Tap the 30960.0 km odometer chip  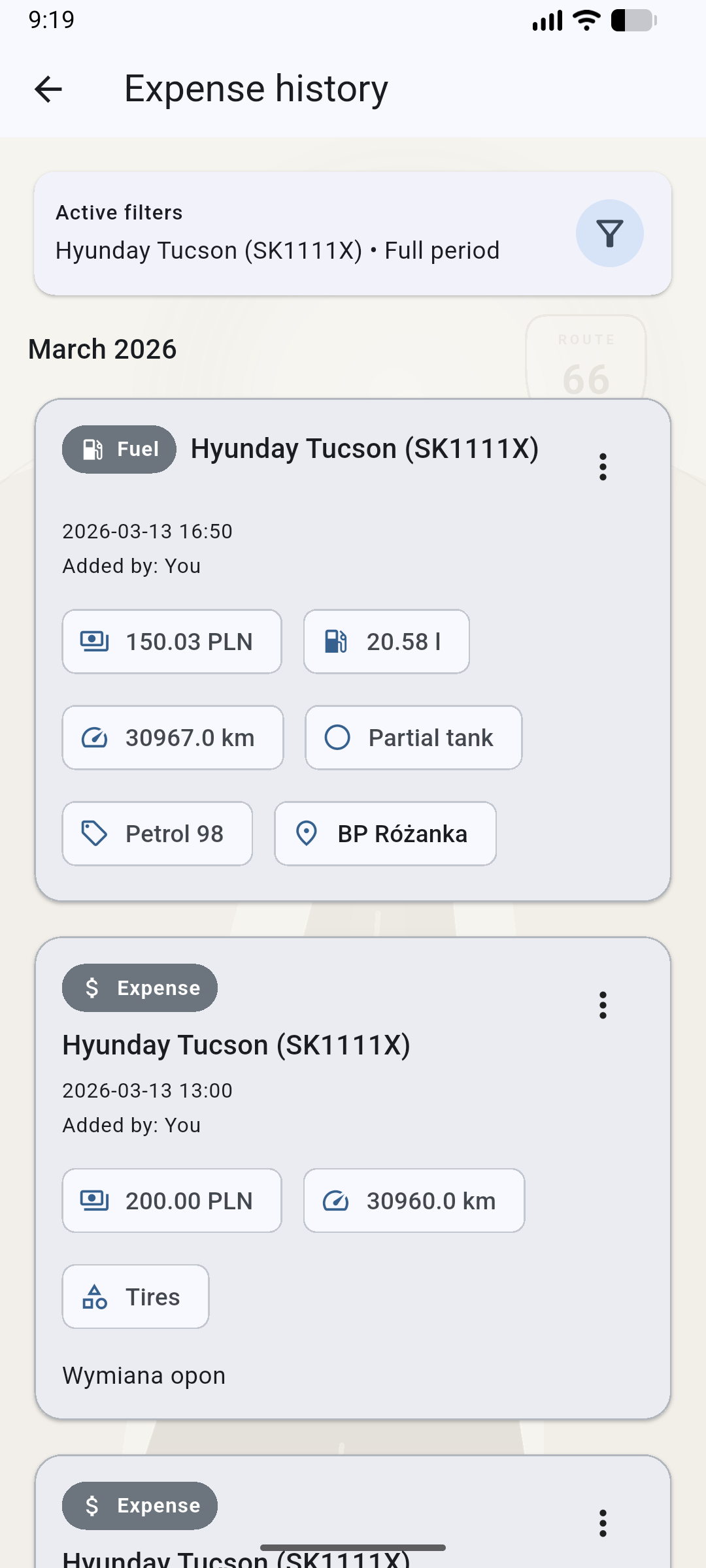click(x=414, y=1201)
